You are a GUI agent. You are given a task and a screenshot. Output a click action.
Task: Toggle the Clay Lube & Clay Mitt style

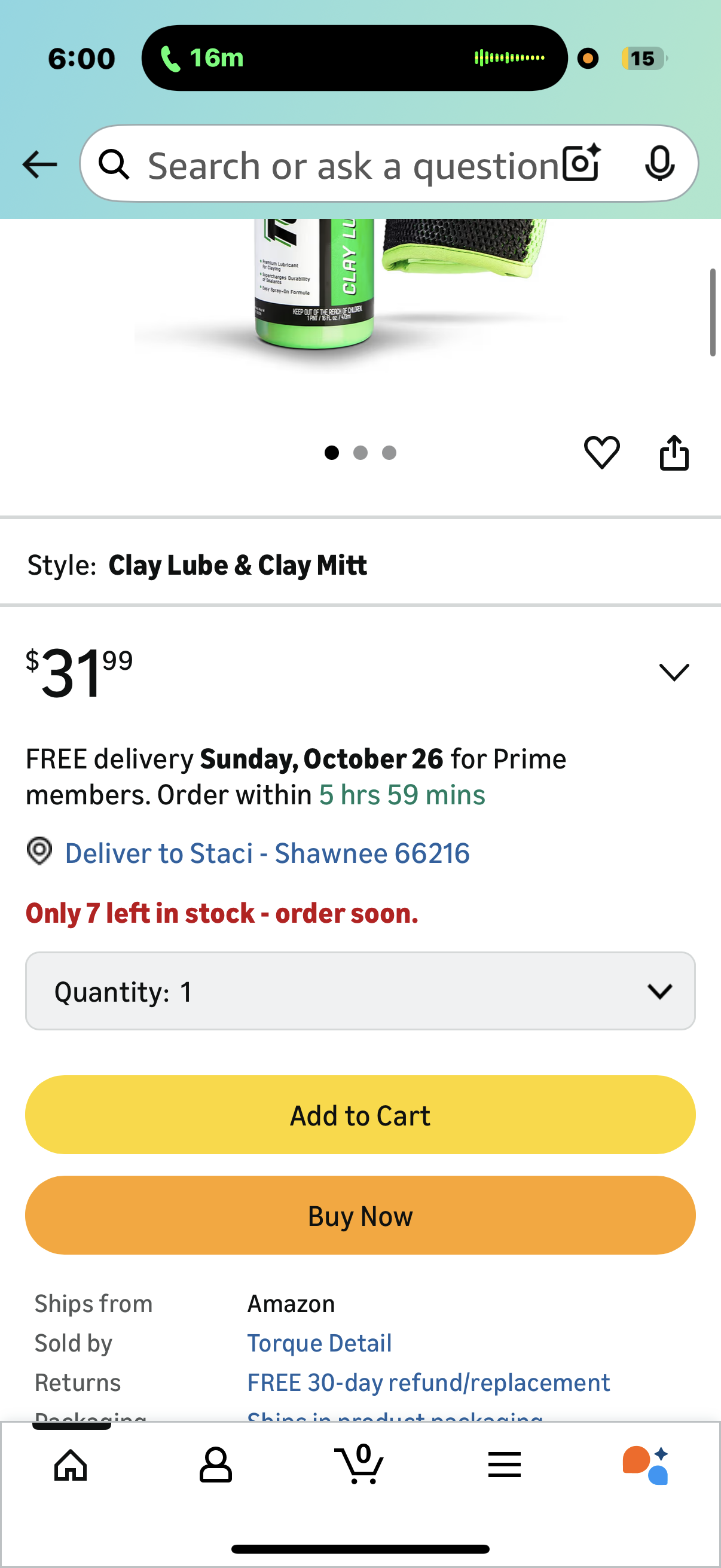coord(238,565)
